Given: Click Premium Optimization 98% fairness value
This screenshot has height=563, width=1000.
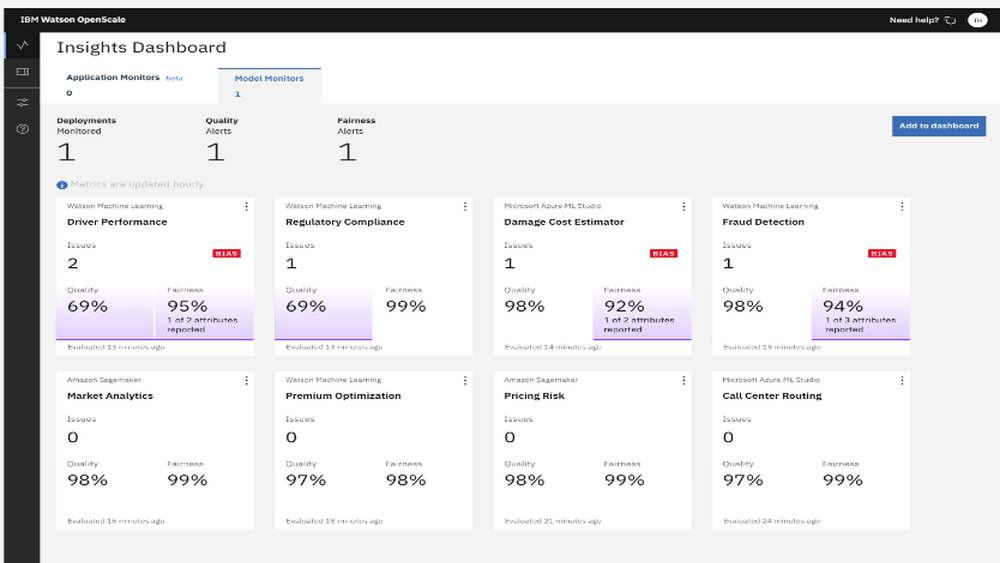Looking at the screenshot, I should coord(406,481).
